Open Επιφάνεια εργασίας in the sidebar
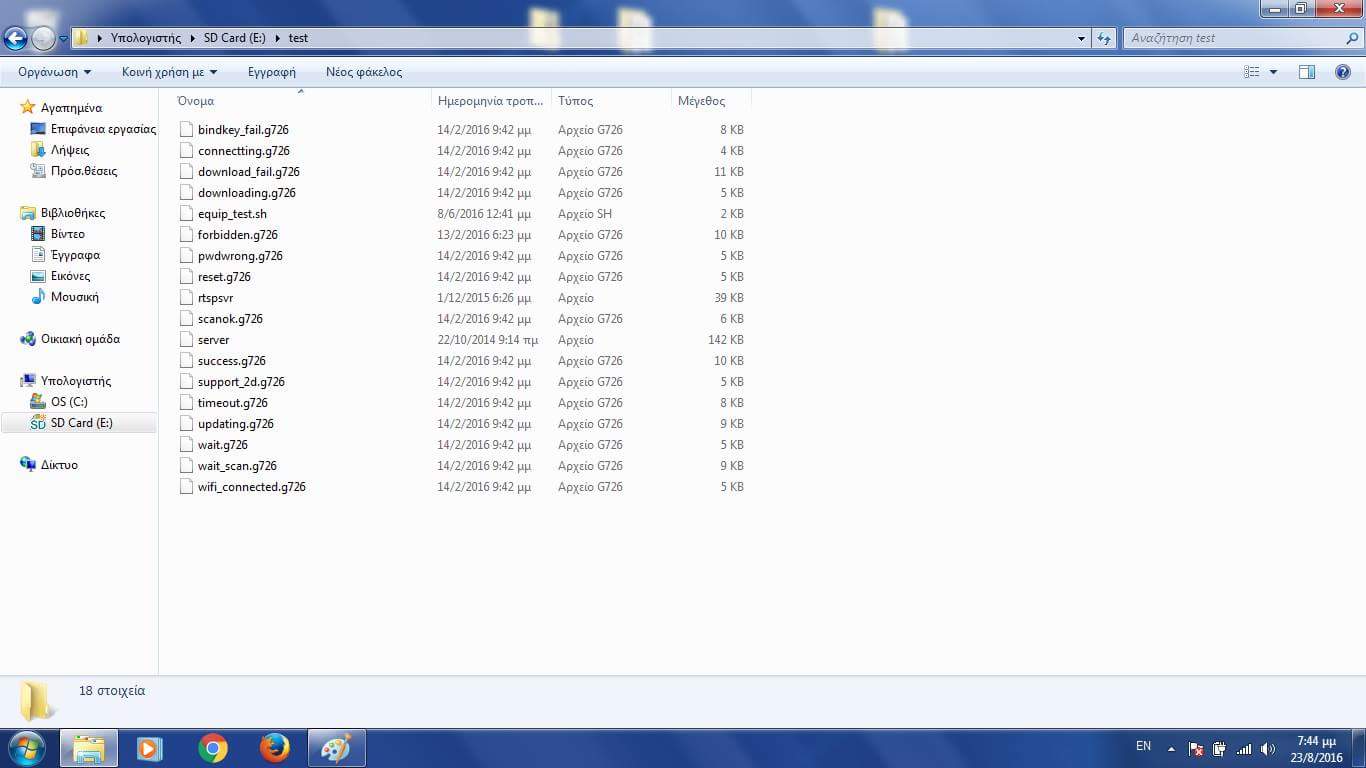 pyautogui.click(x=104, y=129)
